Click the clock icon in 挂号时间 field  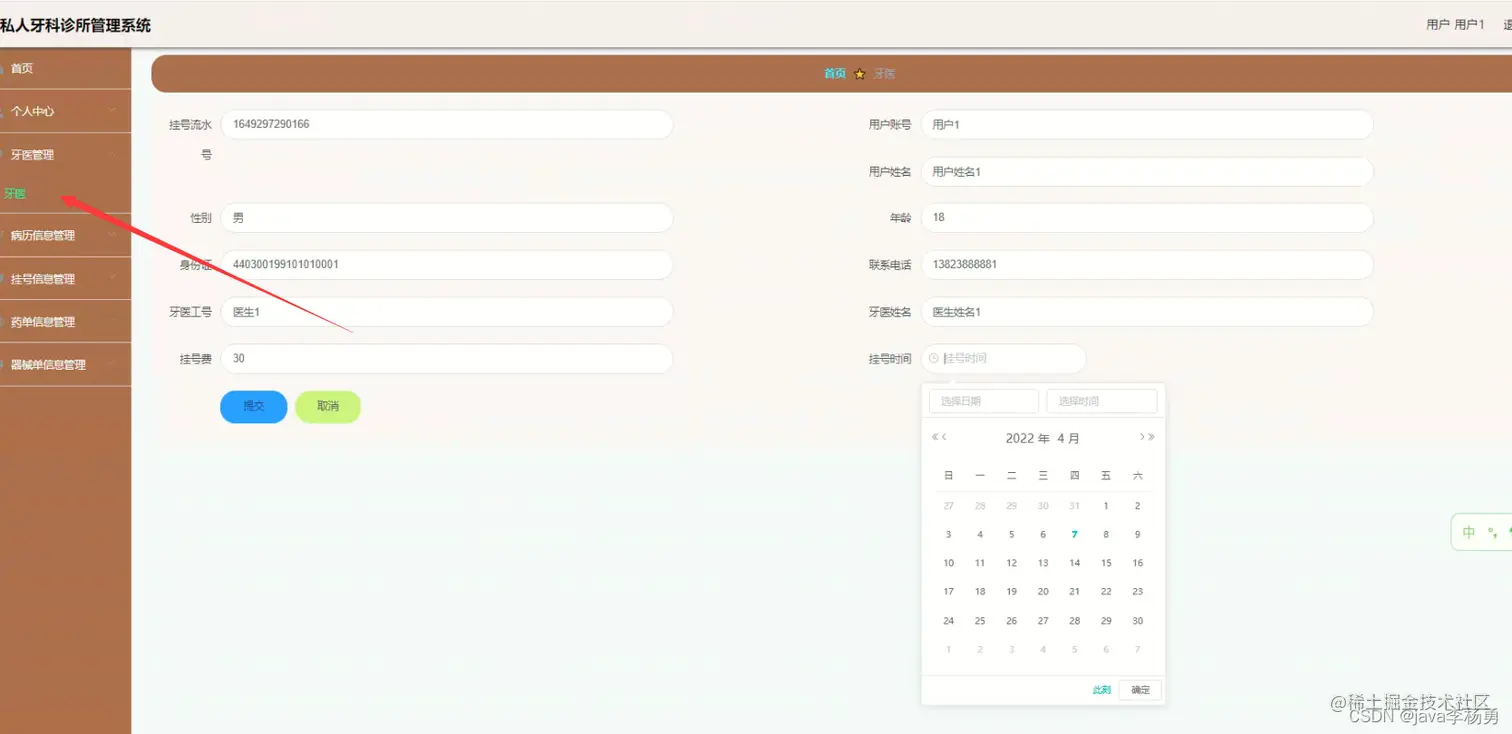coord(934,358)
